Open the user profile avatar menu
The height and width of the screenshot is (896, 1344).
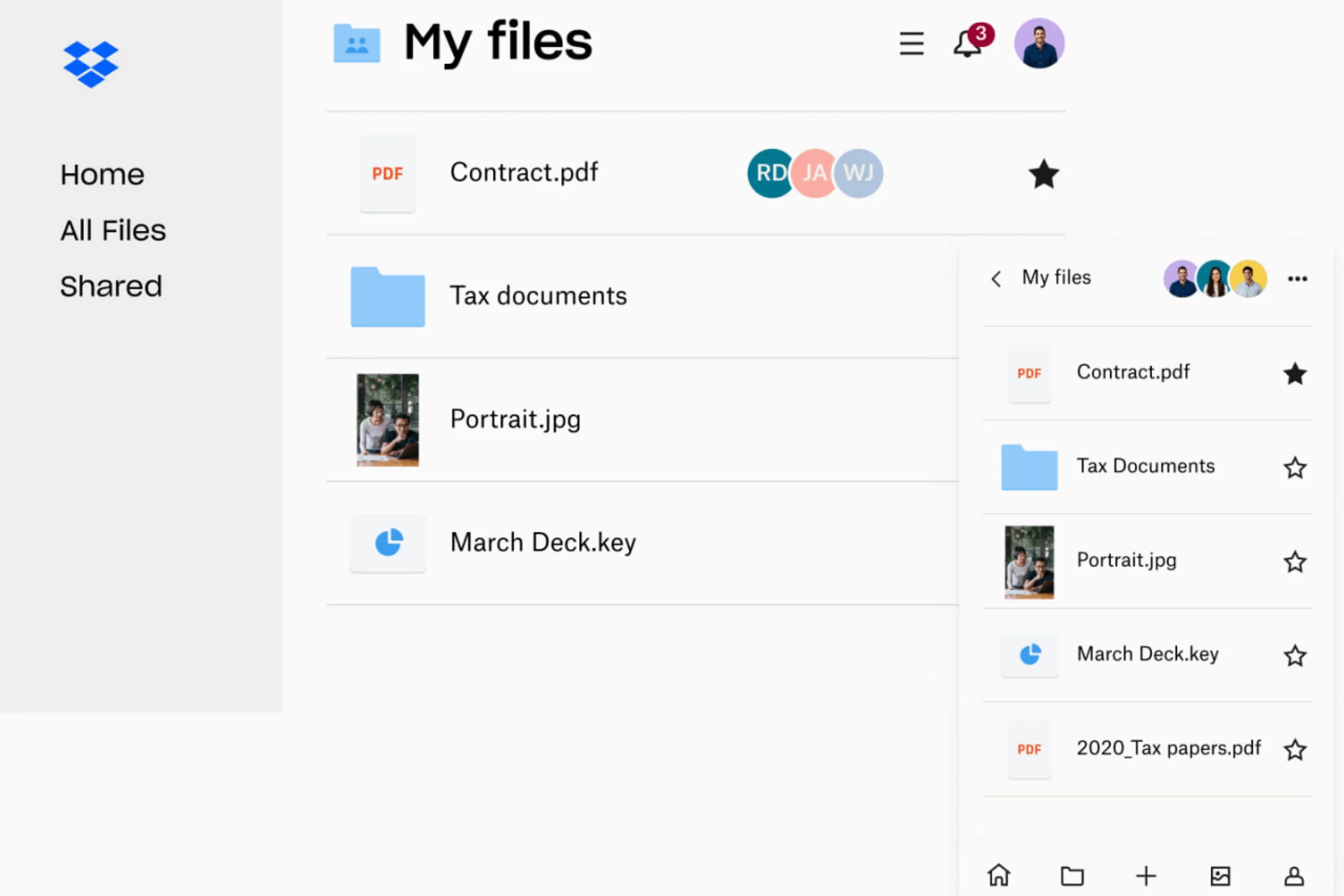(1039, 44)
